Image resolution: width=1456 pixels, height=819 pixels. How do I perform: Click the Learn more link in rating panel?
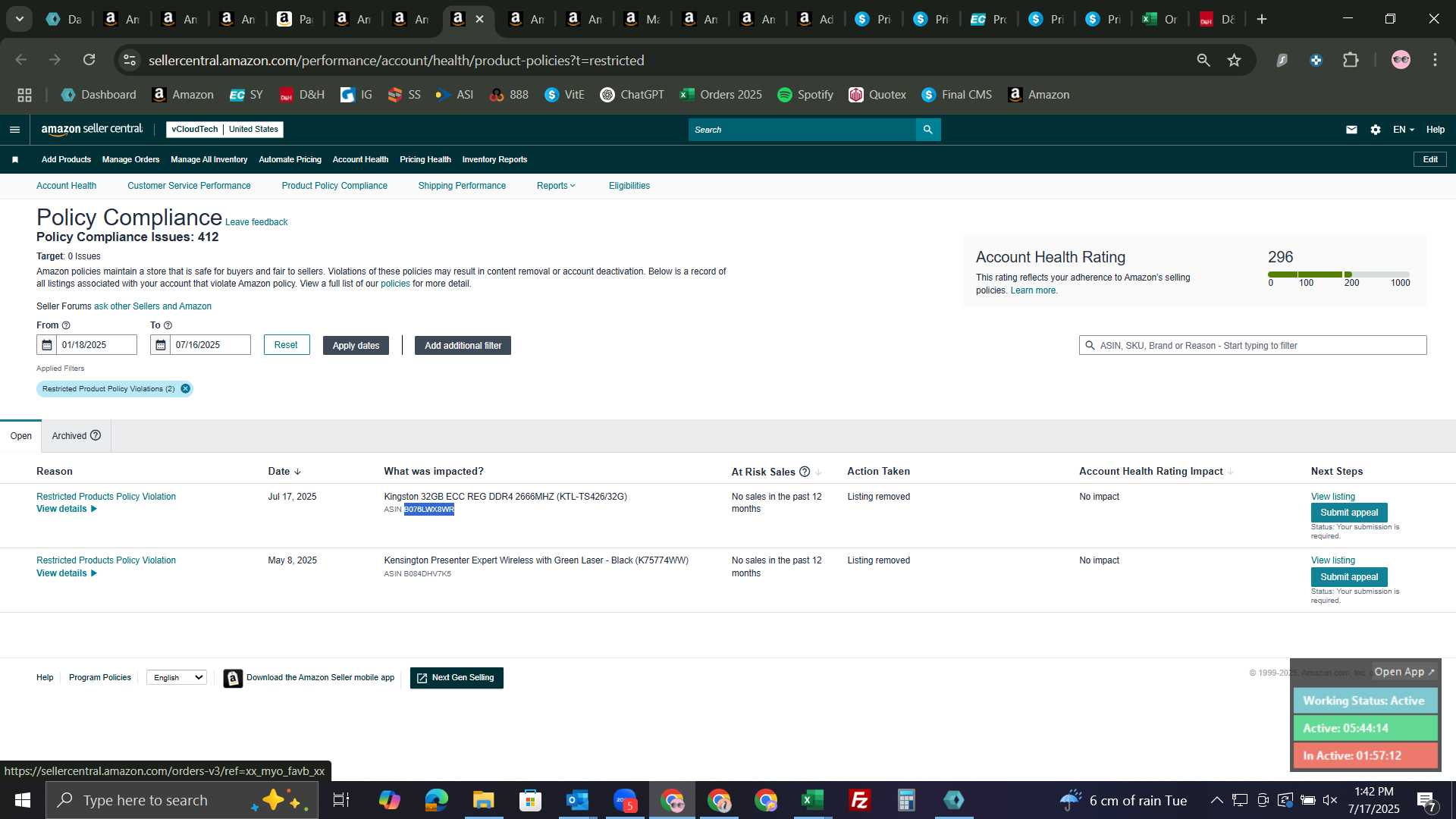[1034, 290]
